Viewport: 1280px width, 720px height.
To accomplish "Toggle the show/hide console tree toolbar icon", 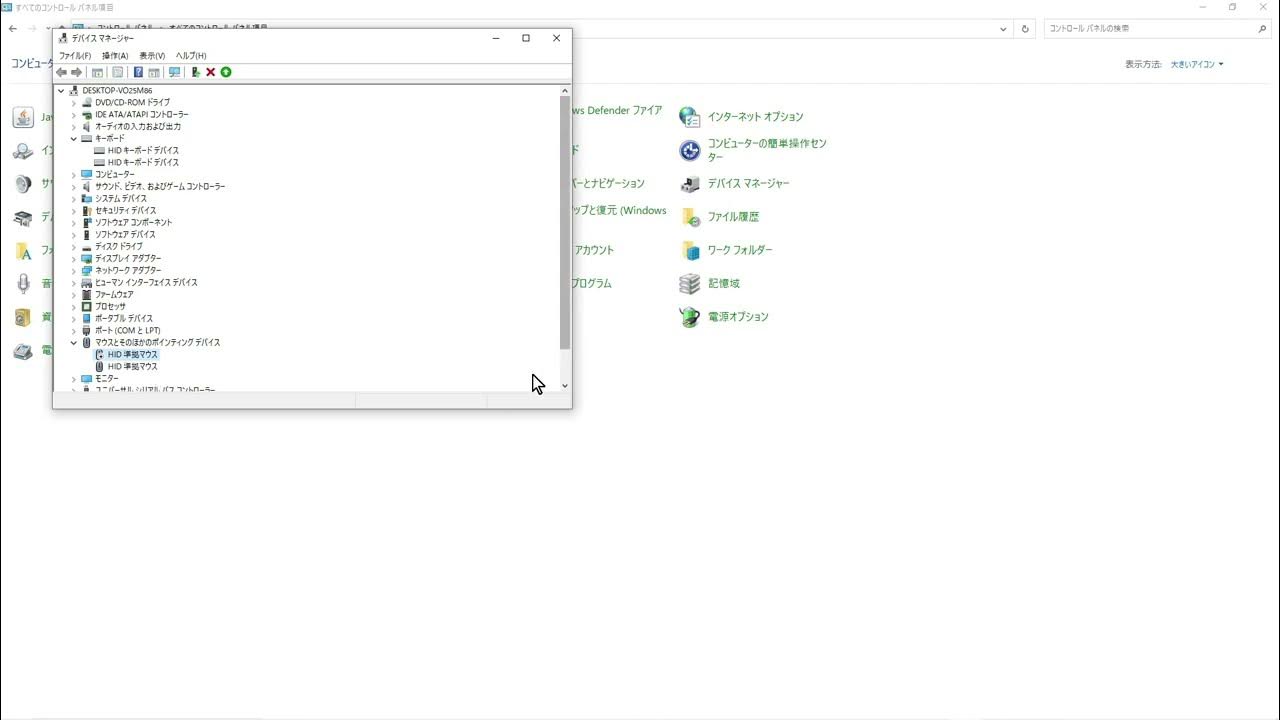I will coord(97,72).
